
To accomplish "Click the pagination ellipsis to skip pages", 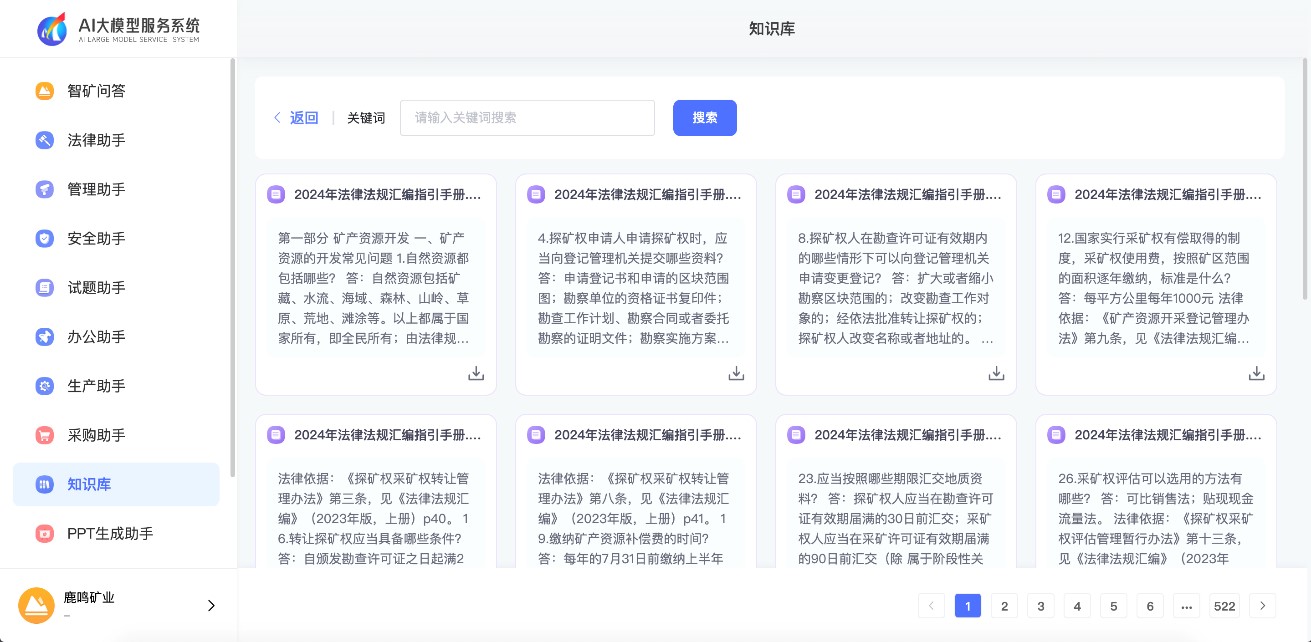I will (x=1186, y=605).
